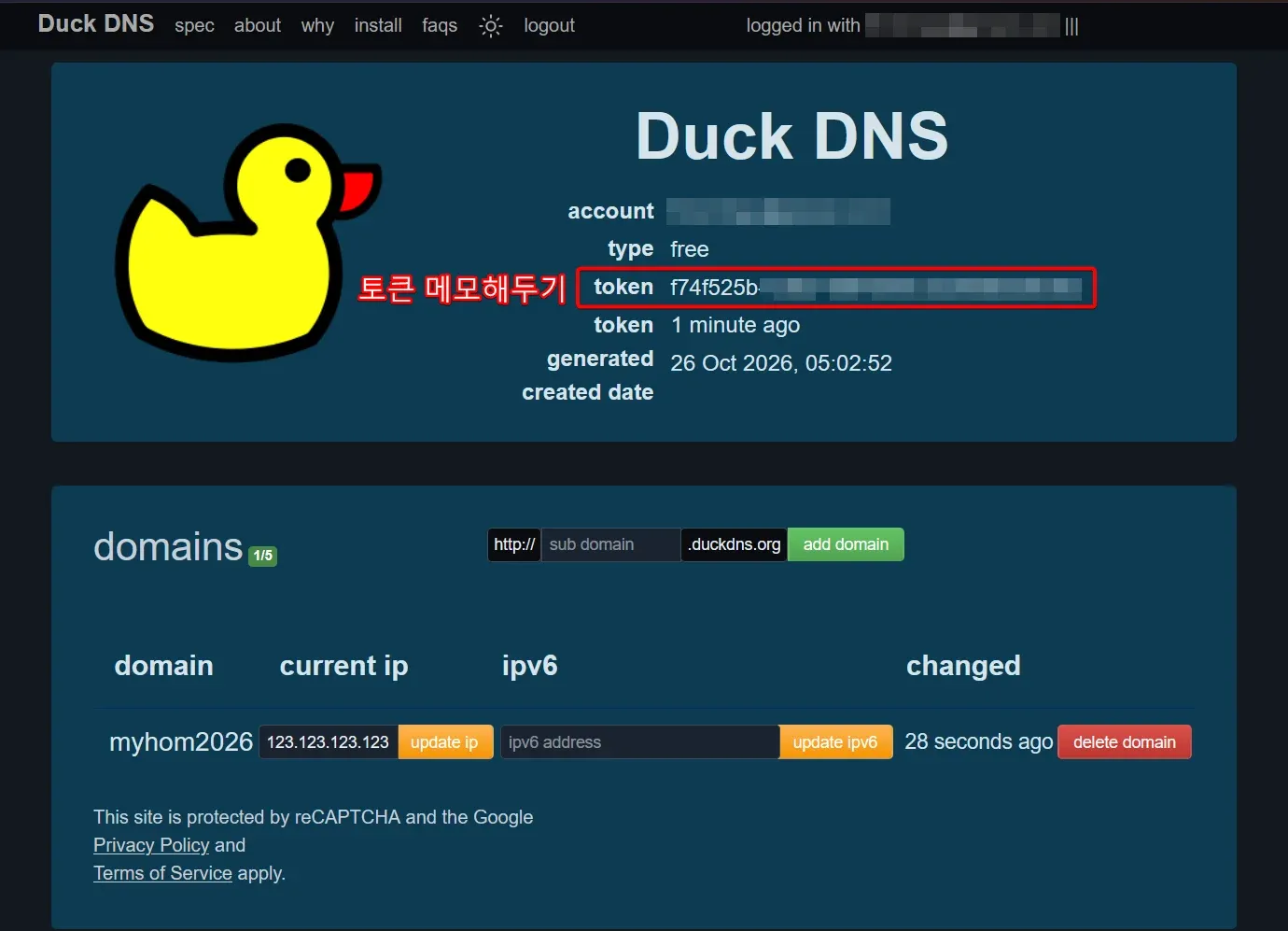Click the 1/5 domains count badge

coord(263,556)
